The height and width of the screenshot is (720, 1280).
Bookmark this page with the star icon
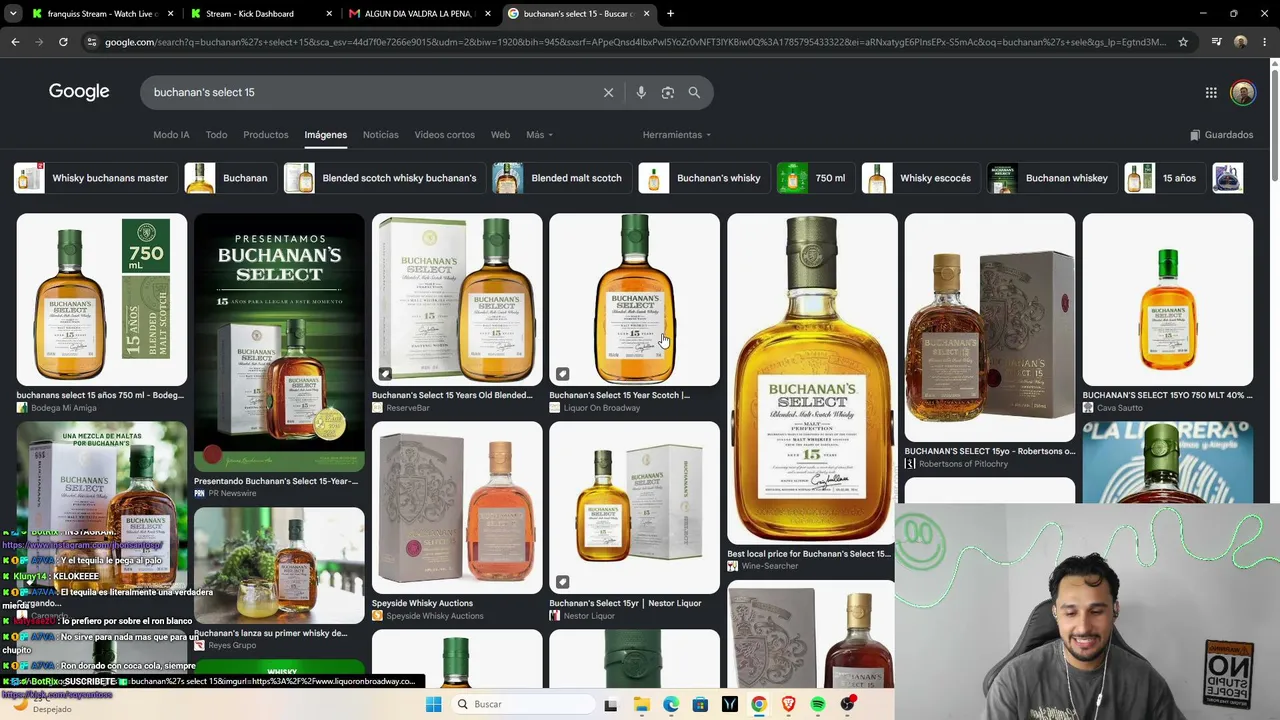[1183, 42]
